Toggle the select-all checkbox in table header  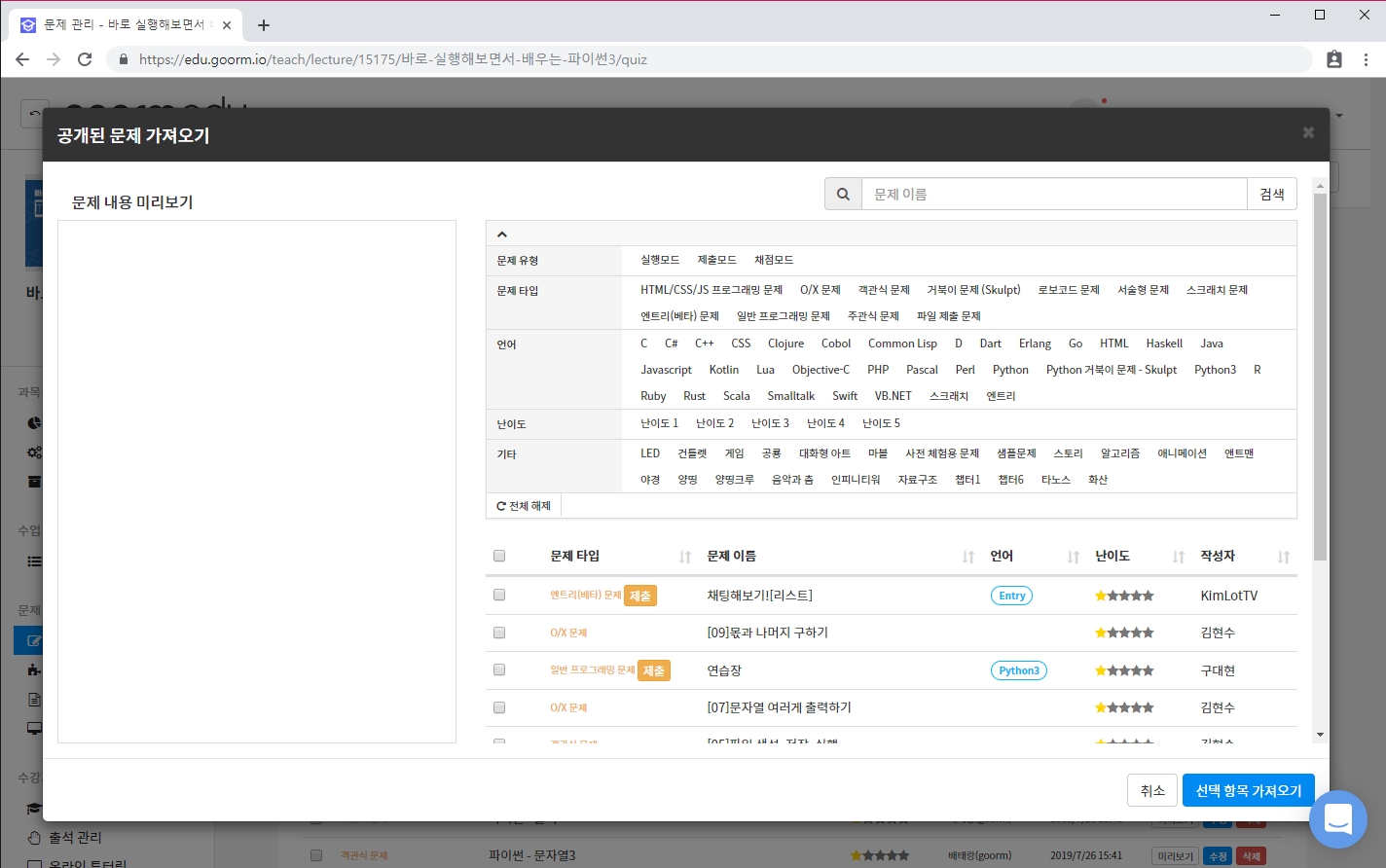(499, 556)
